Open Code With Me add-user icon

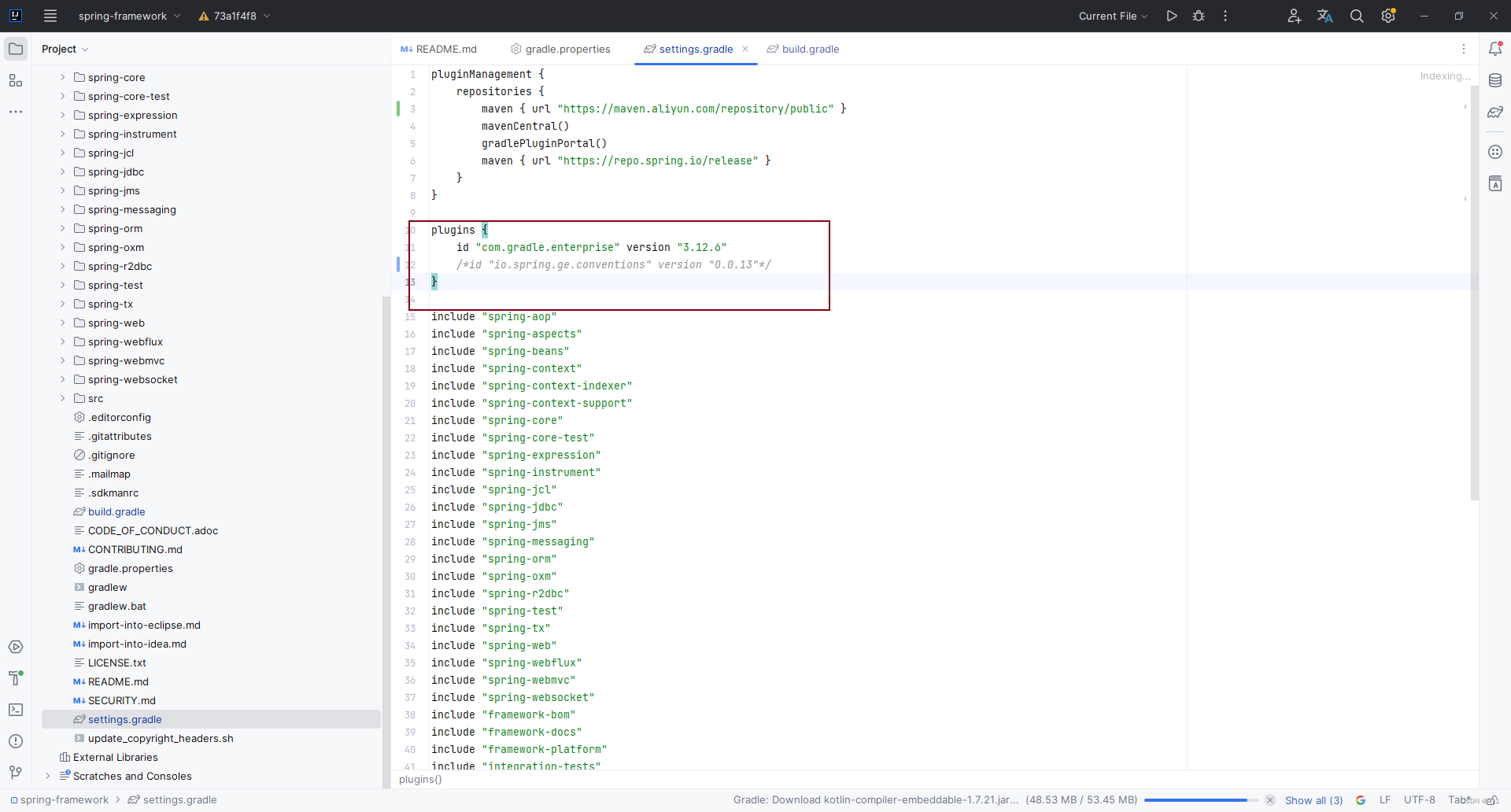point(1294,16)
